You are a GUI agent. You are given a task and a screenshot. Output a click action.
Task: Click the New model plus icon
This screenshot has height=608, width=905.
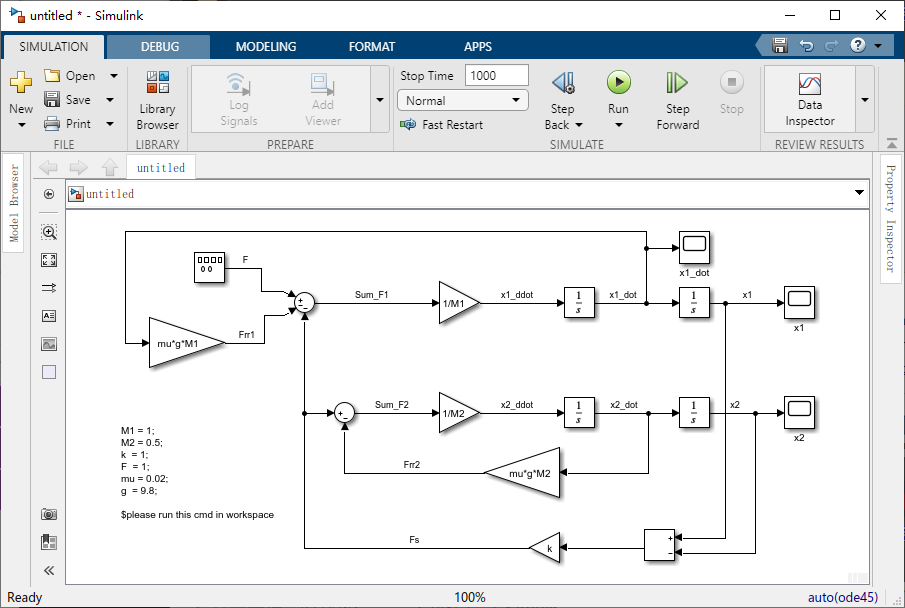pyautogui.click(x=21, y=82)
